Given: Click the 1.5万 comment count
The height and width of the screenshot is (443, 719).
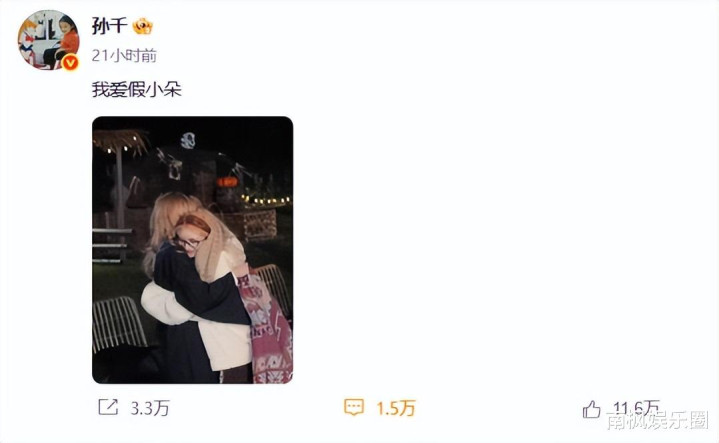Looking at the screenshot, I should pyautogui.click(x=396, y=408).
